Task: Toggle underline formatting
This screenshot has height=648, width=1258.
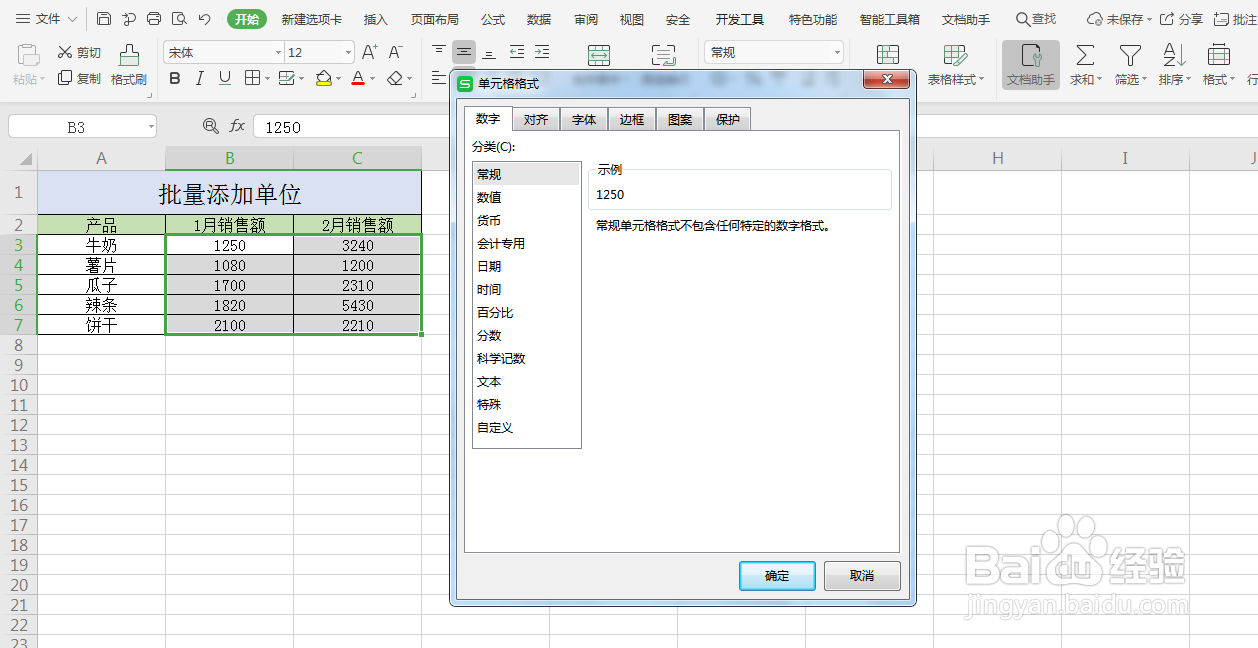Action: pyautogui.click(x=225, y=77)
